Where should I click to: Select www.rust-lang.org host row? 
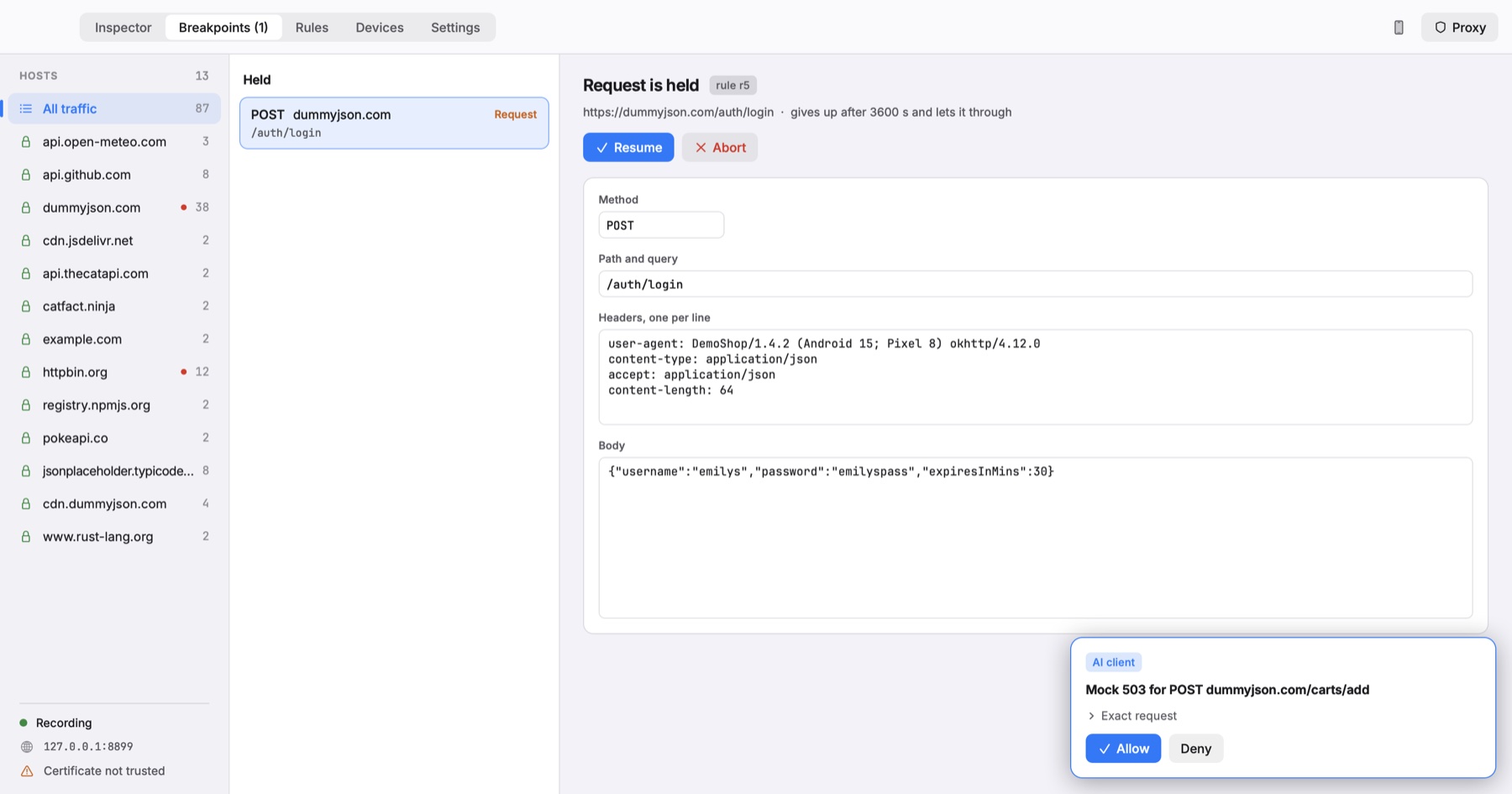[114, 536]
